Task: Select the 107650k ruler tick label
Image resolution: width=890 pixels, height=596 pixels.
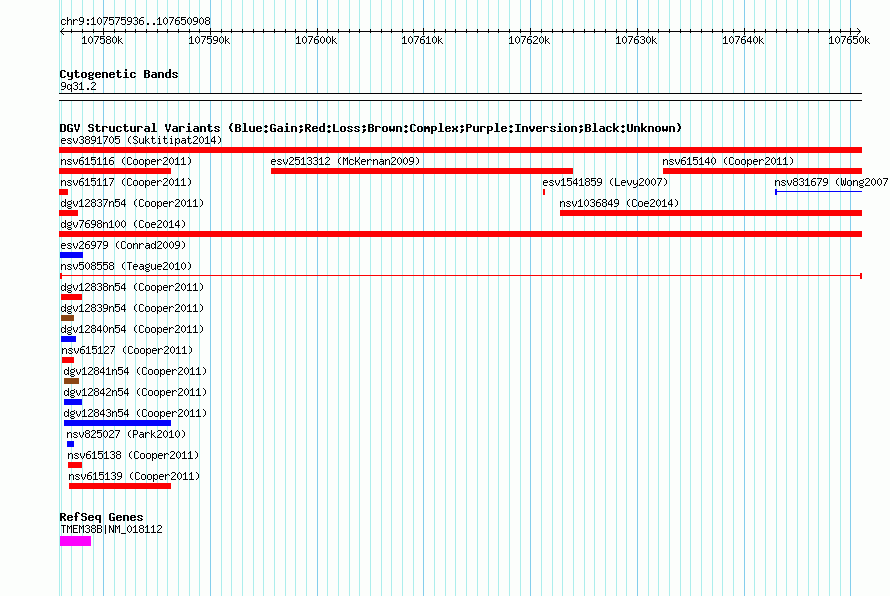Action: tap(849, 40)
